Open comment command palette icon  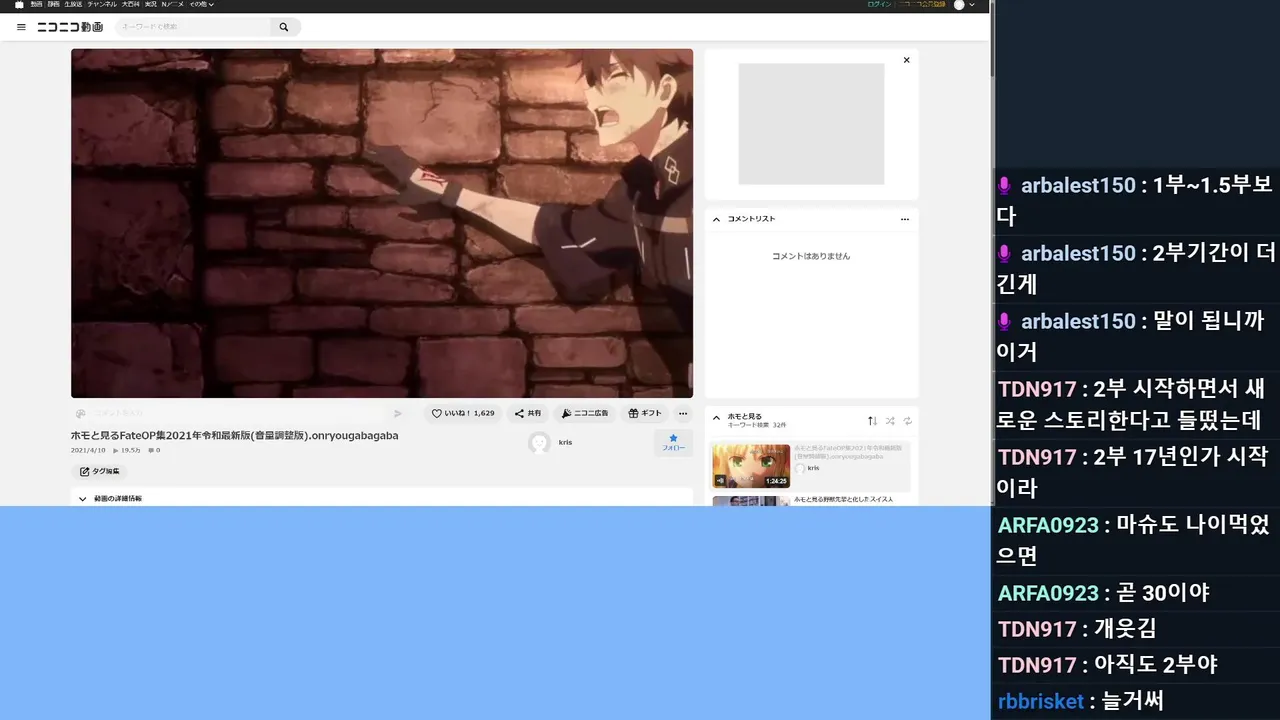pyautogui.click(x=80, y=413)
